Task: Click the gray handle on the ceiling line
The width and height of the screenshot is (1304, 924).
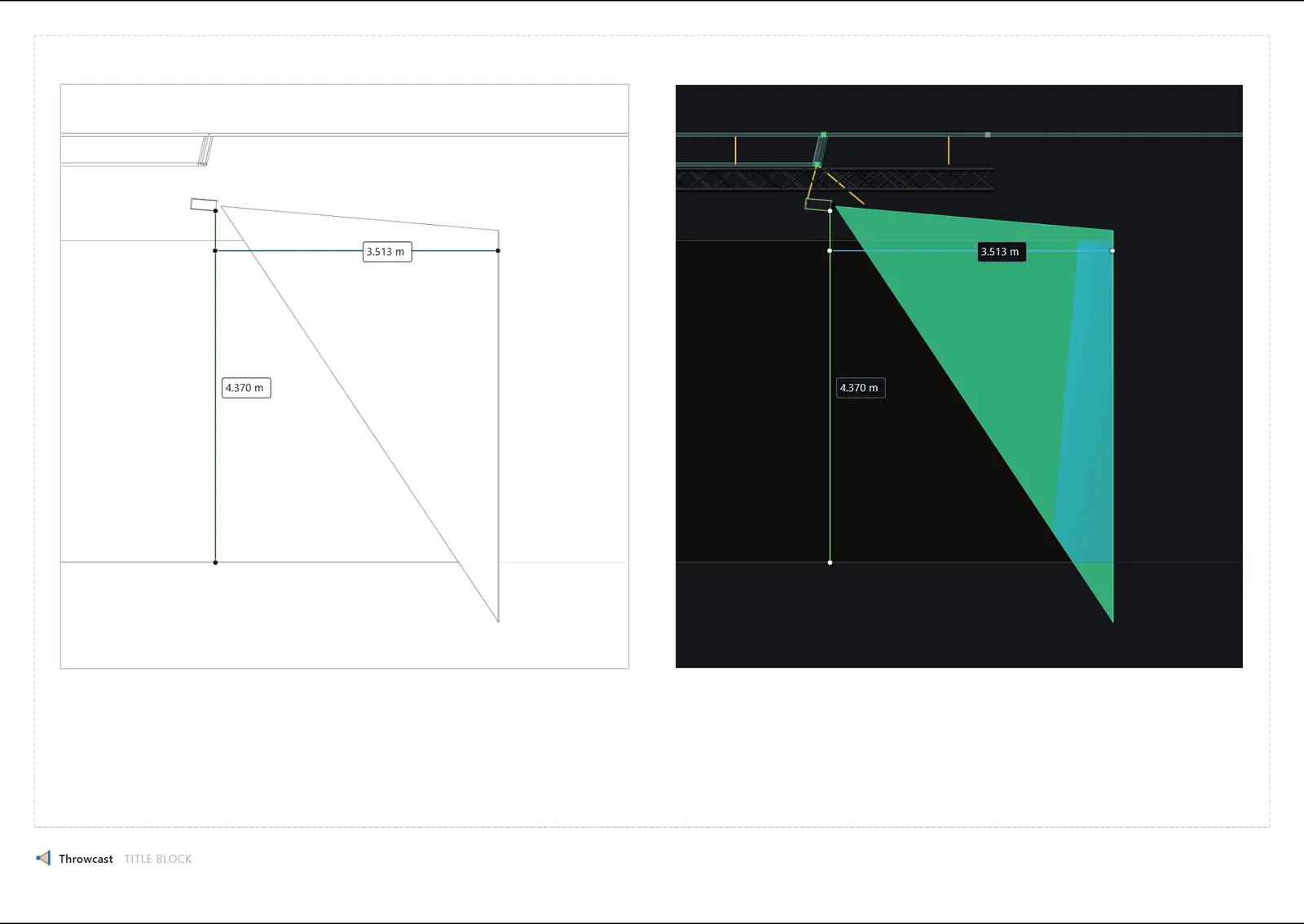Action: coord(988,134)
